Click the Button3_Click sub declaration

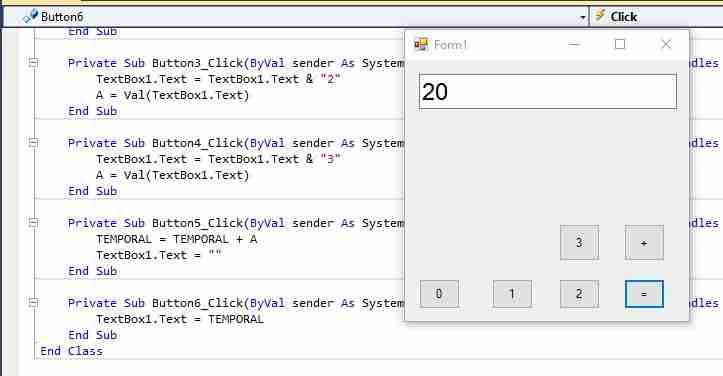click(x=236, y=63)
